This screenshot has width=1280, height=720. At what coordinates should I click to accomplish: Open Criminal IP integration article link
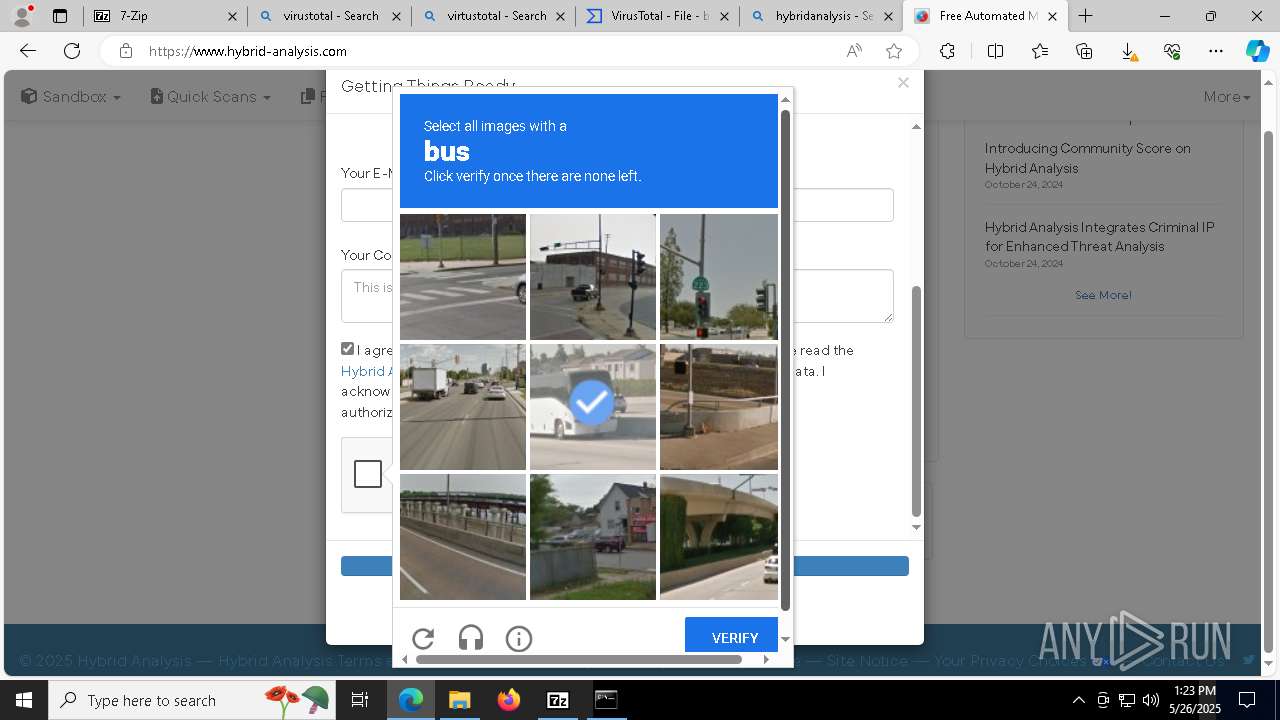coord(1099,237)
